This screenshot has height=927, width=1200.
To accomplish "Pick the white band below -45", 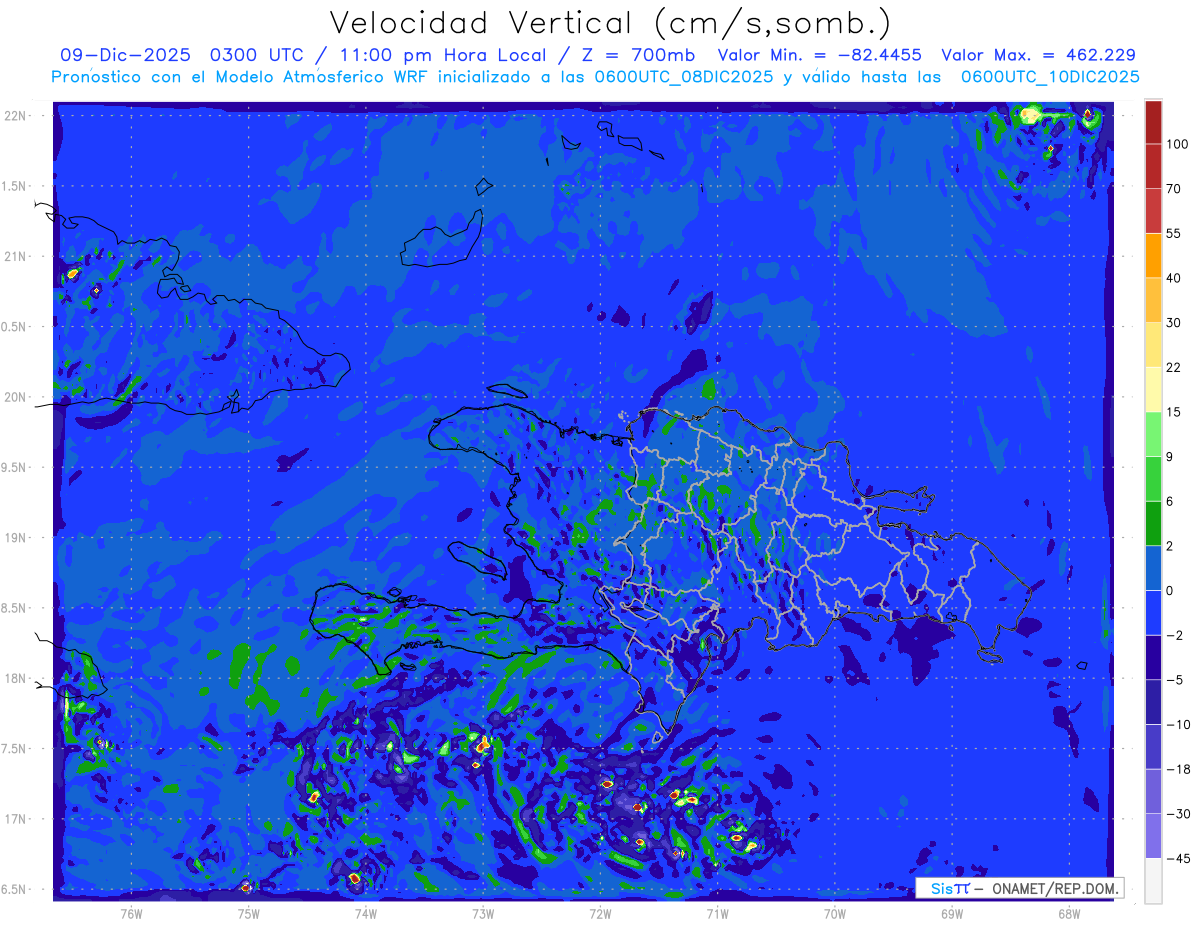I will [x=1153, y=880].
